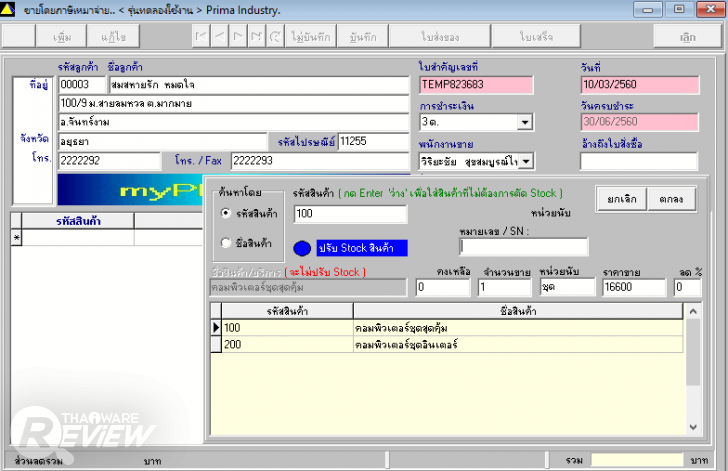Click หมายเลข / SN input field
This screenshot has width=728, height=471.
[524, 247]
